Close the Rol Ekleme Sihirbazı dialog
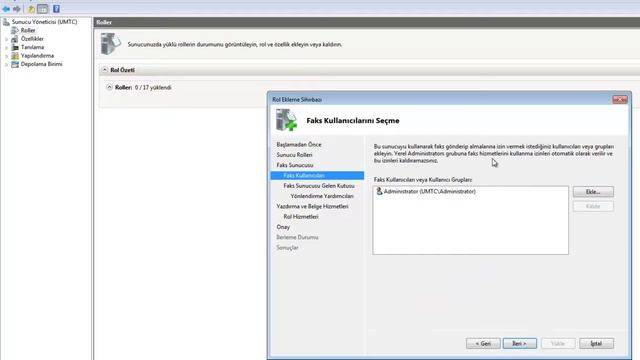640x360 pixels. 620,99
